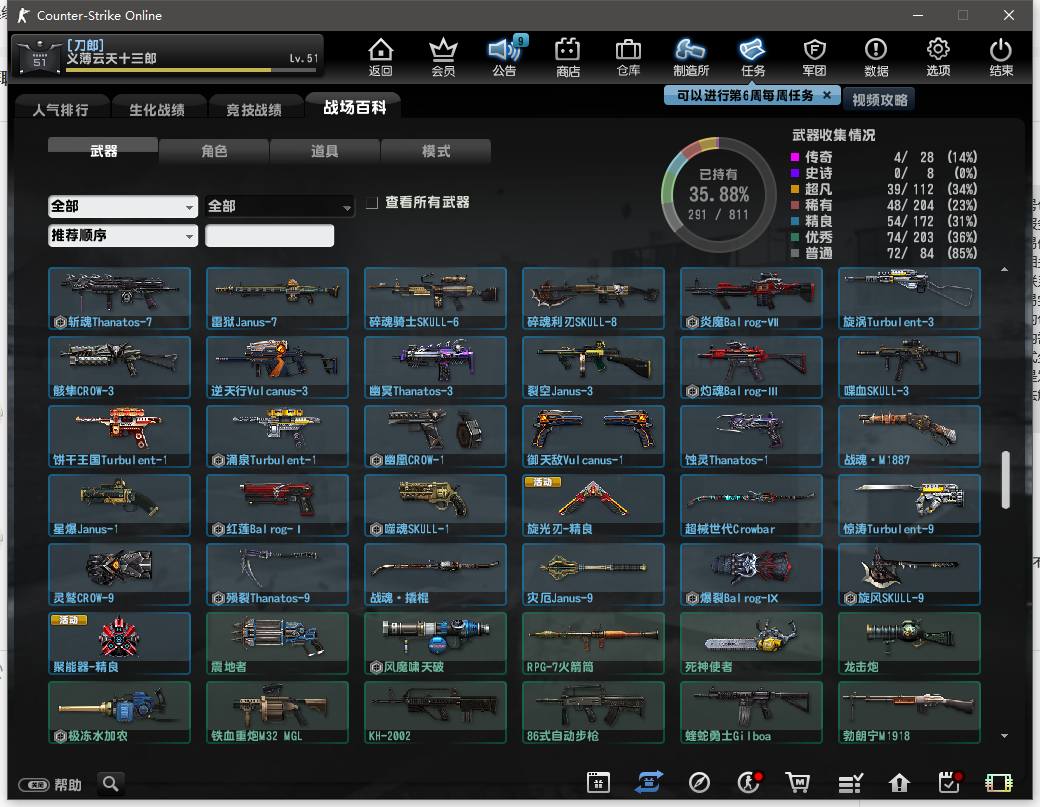The image size is (1040, 807).
Task: Open the 旋光刃-精良 weapon card
Action: coord(593,505)
